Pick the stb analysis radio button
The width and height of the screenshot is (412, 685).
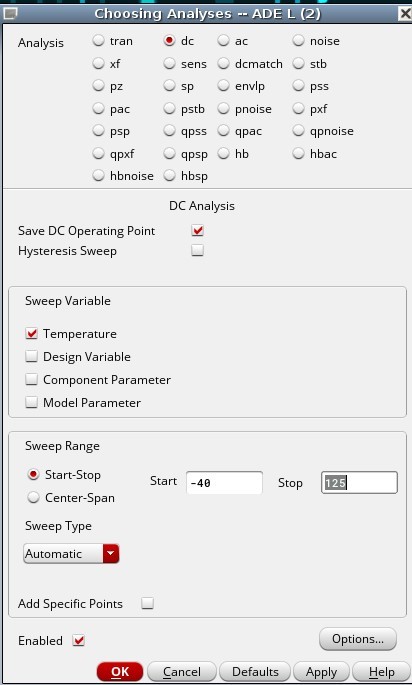[x=298, y=64]
